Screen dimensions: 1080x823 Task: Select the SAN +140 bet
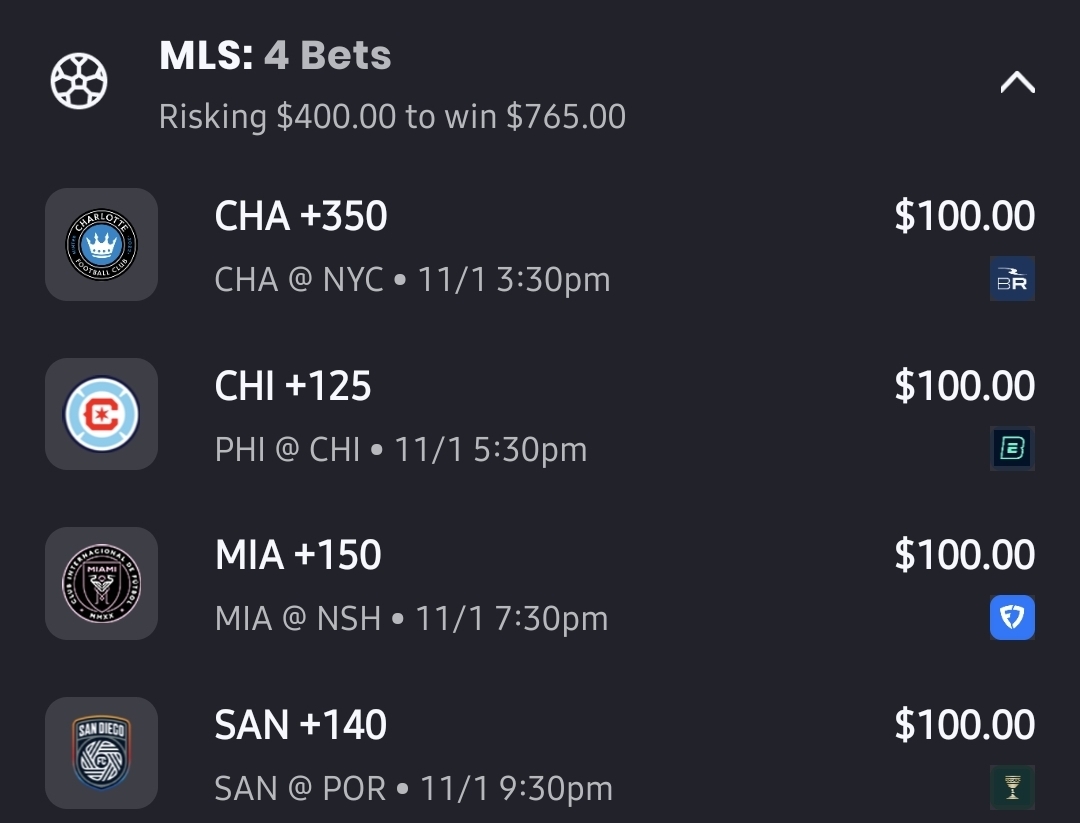(301, 725)
